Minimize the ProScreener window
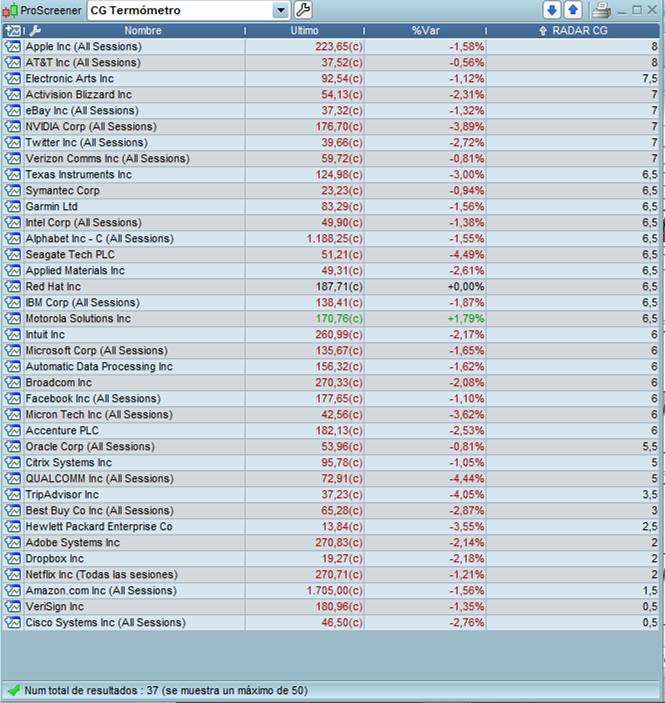Screen dimensions: 665x703 [622, 11]
